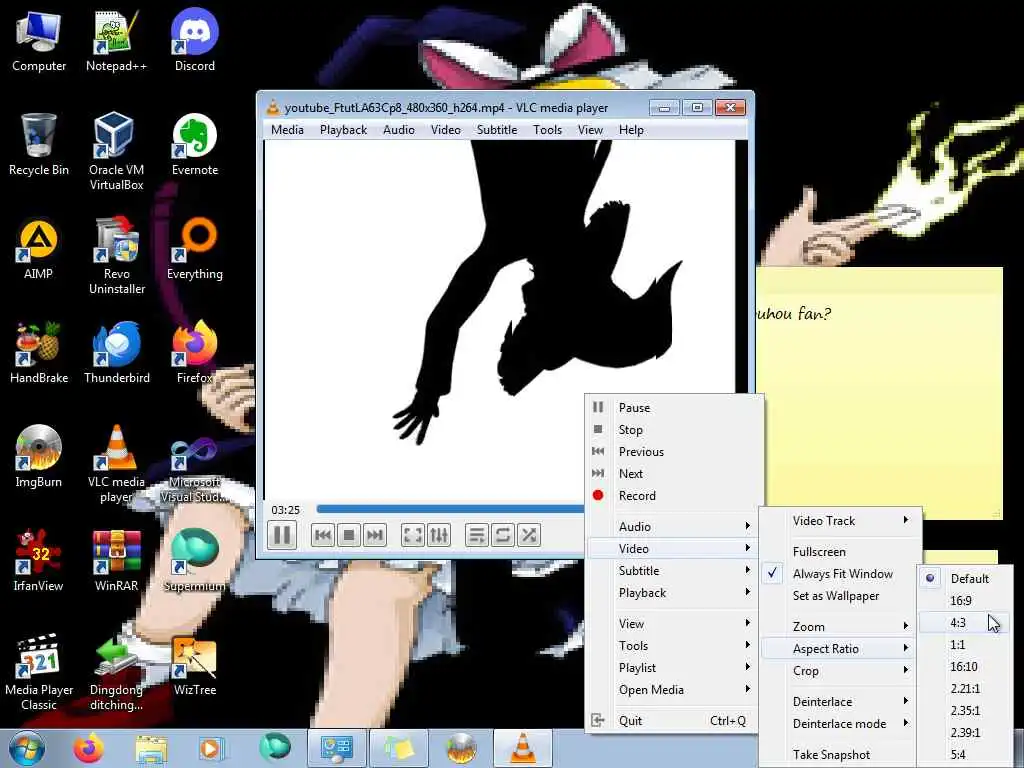Skip to previous media in VLC toolbar
This screenshot has height=768, width=1024.
323,536
